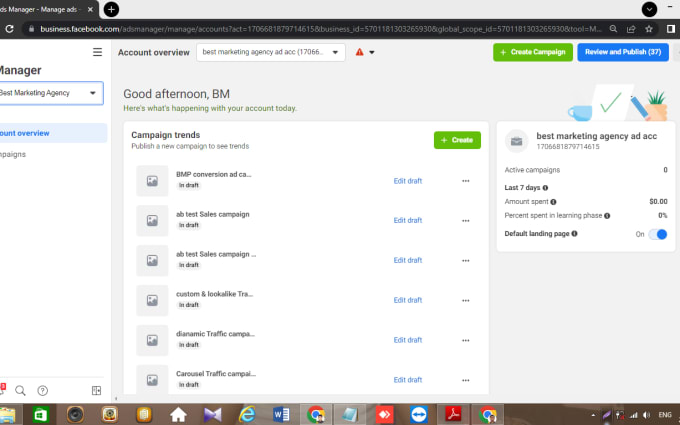
Task: Open TeamViewer from the taskbar
Action: tap(418, 415)
